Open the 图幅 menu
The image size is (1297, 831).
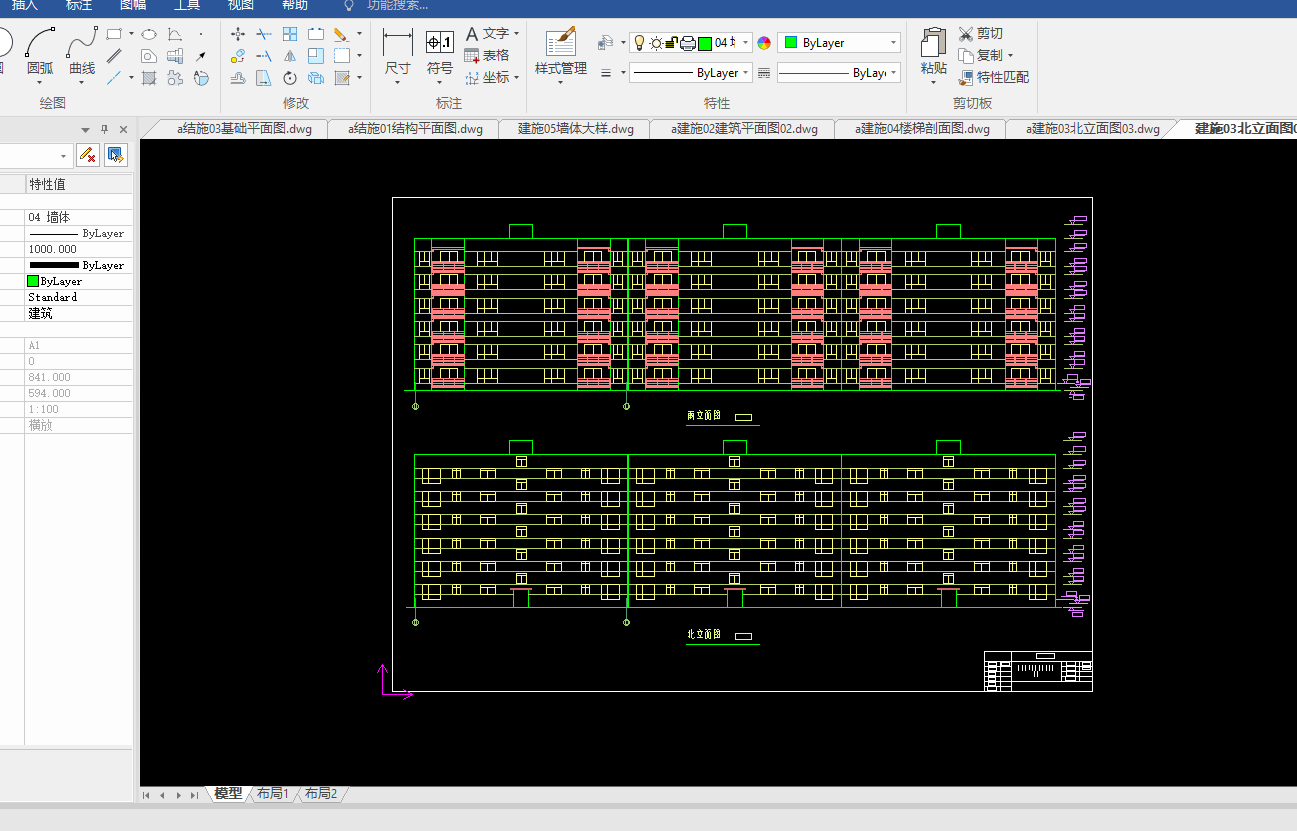(133, 5)
